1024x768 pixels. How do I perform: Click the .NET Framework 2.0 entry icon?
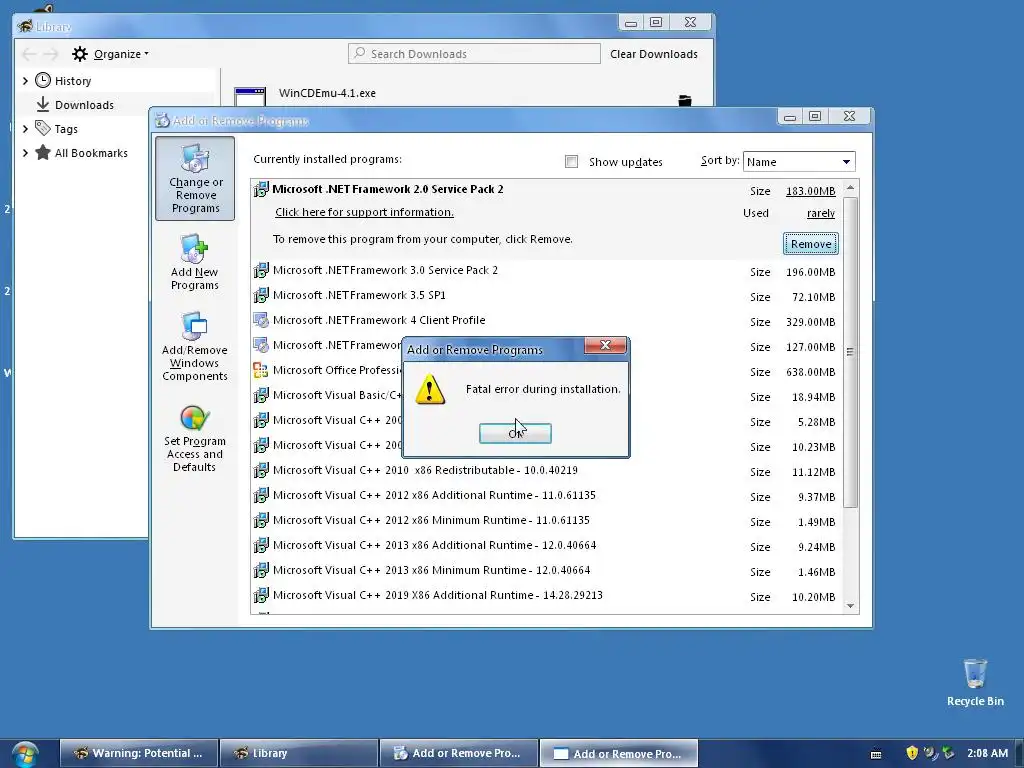(x=261, y=189)
